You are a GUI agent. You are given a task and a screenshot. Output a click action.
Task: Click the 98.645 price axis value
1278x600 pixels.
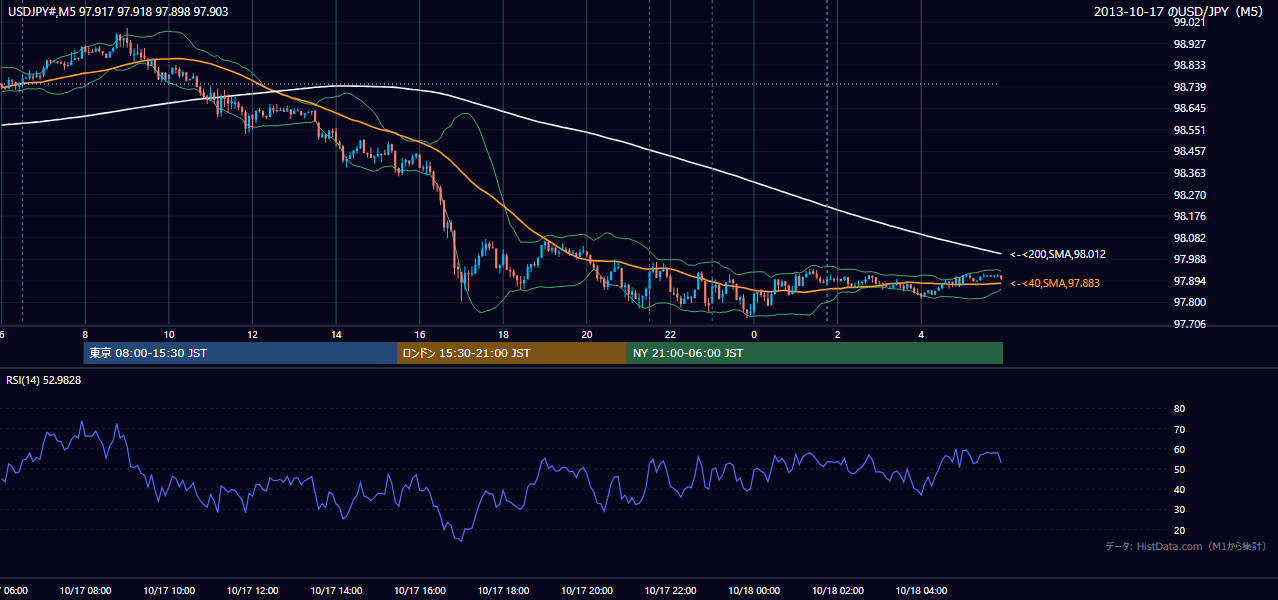point(1188,108)
